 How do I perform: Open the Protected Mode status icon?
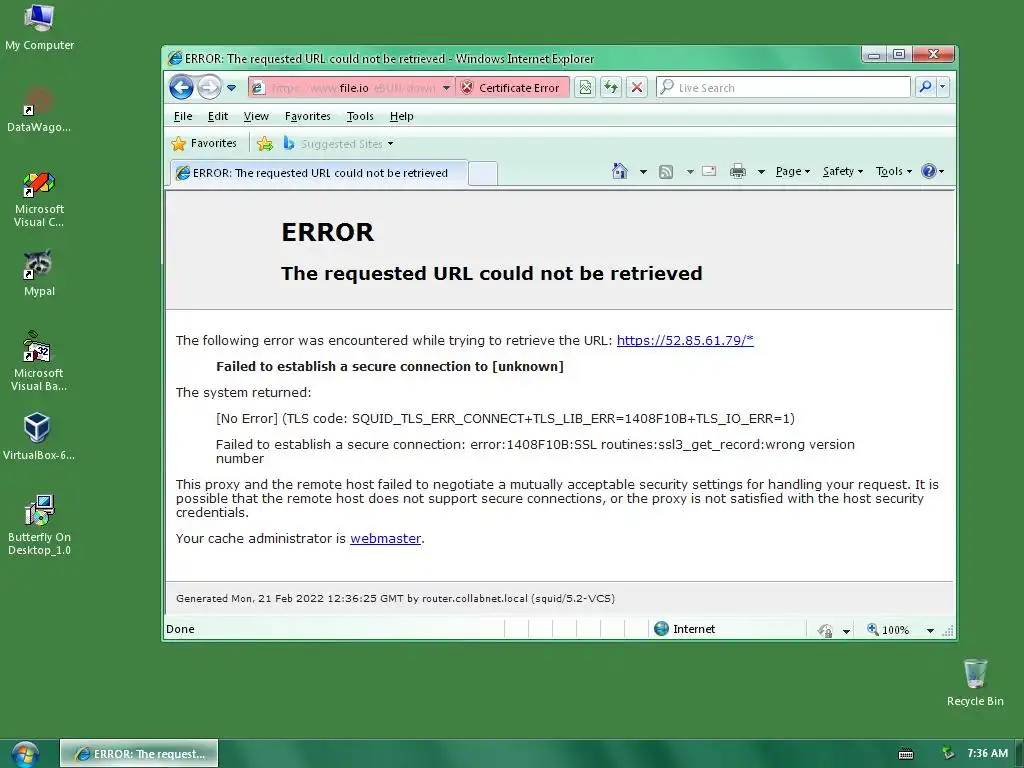(825, 630)
